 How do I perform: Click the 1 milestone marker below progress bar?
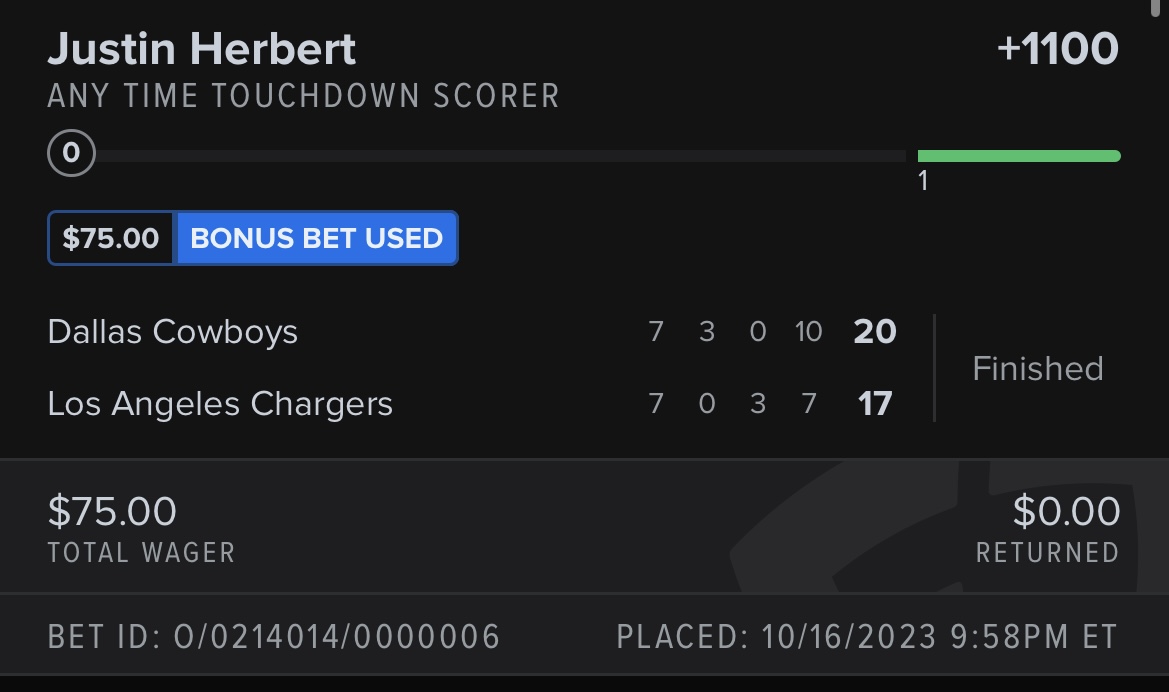[923, 181]
